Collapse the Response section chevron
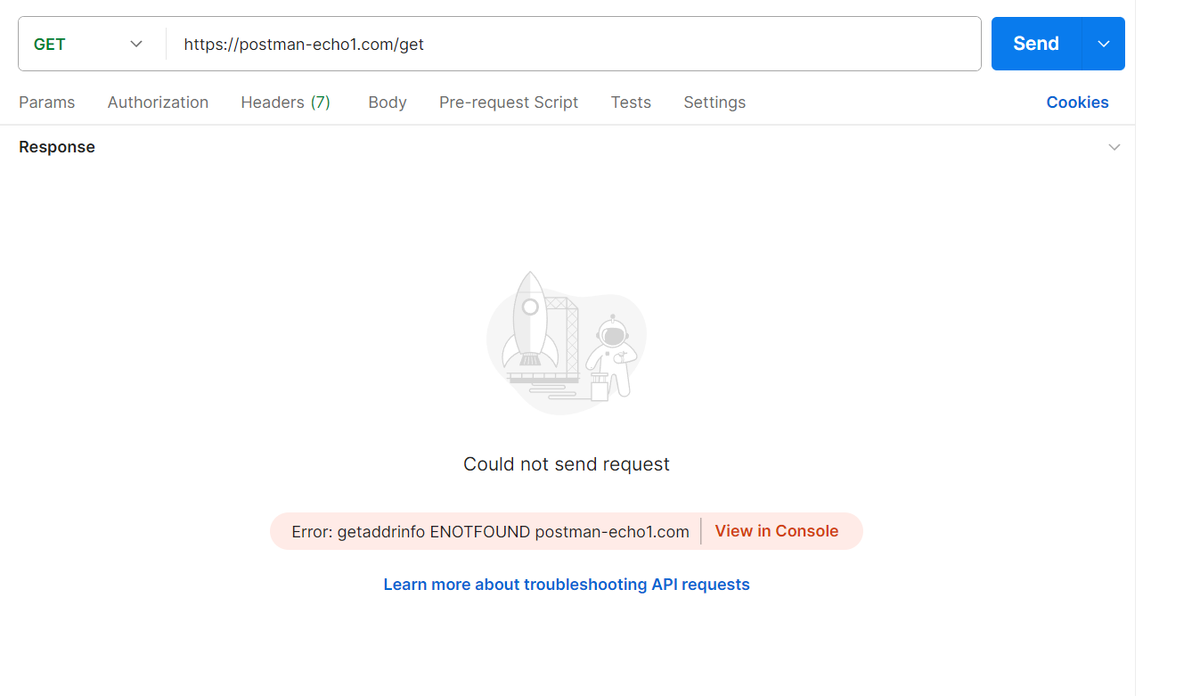1200x696 pixels. (1114, 146)
